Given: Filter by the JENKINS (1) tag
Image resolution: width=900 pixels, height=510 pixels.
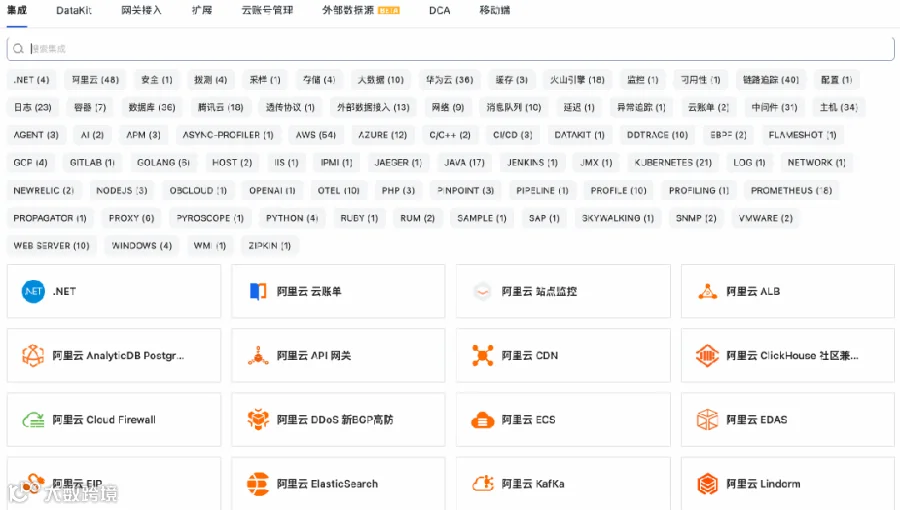Looking at the screenshot, I should click(x=532, y=162).
